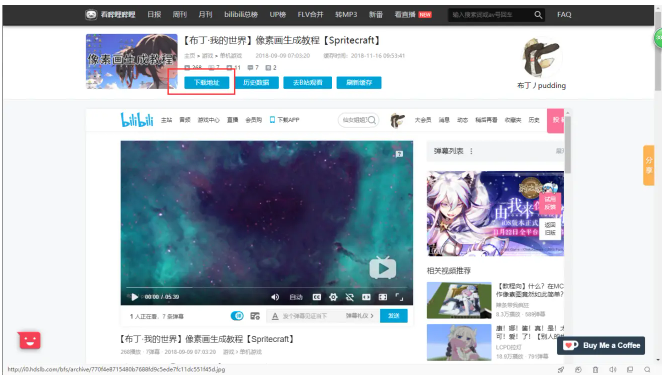Open player settings gear icon
663x378 pixels.
333,297
